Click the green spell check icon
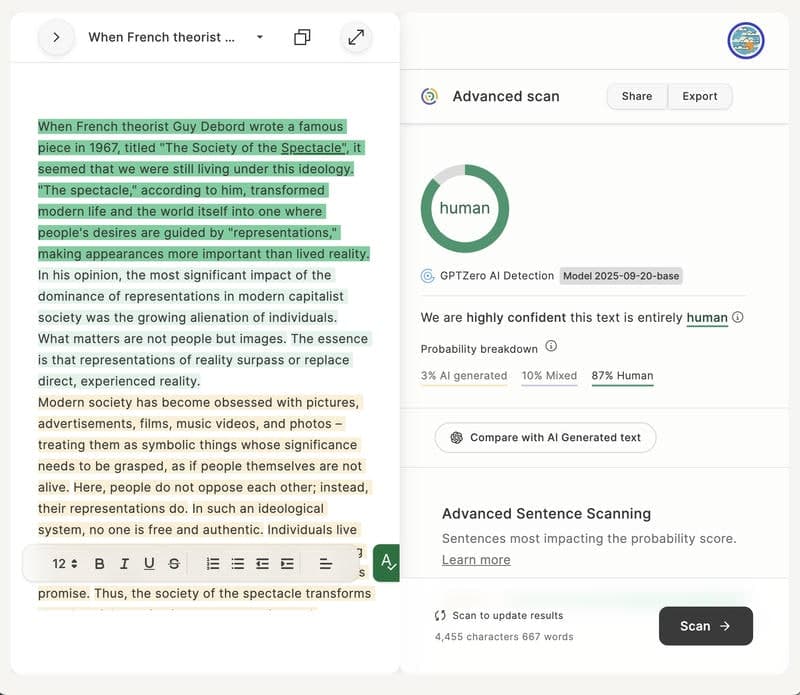Image resolution: width=800 pixels, height=695 pixels. [x=386, y=563]
